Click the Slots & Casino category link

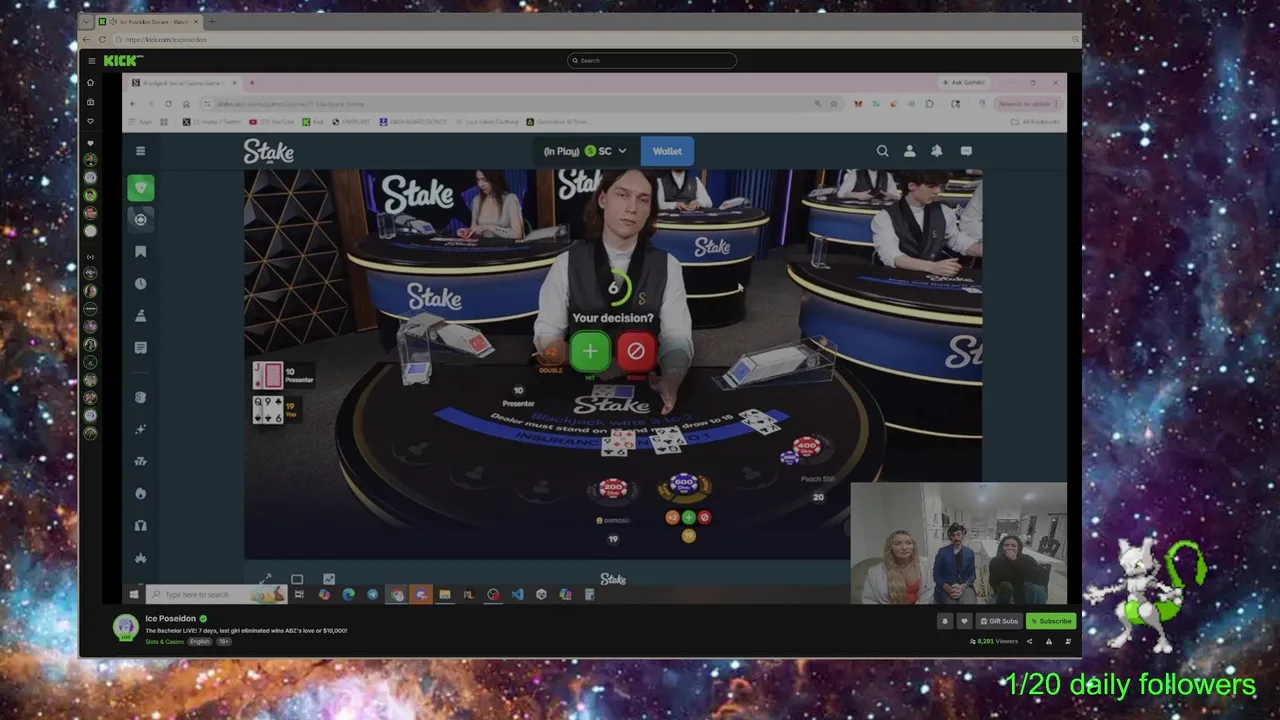pos(164,642)
